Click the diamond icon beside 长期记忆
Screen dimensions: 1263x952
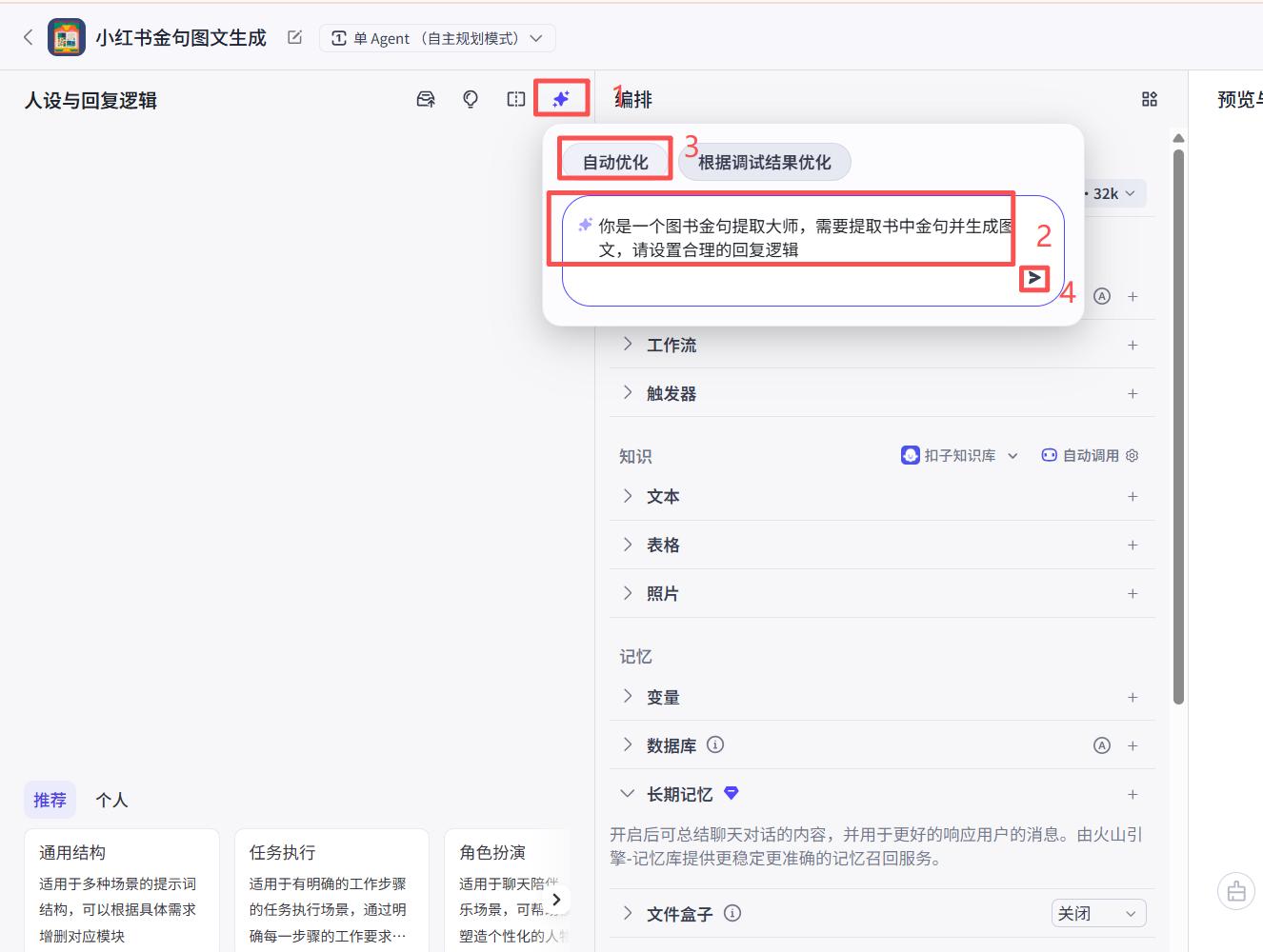click(x=731, y=793)
